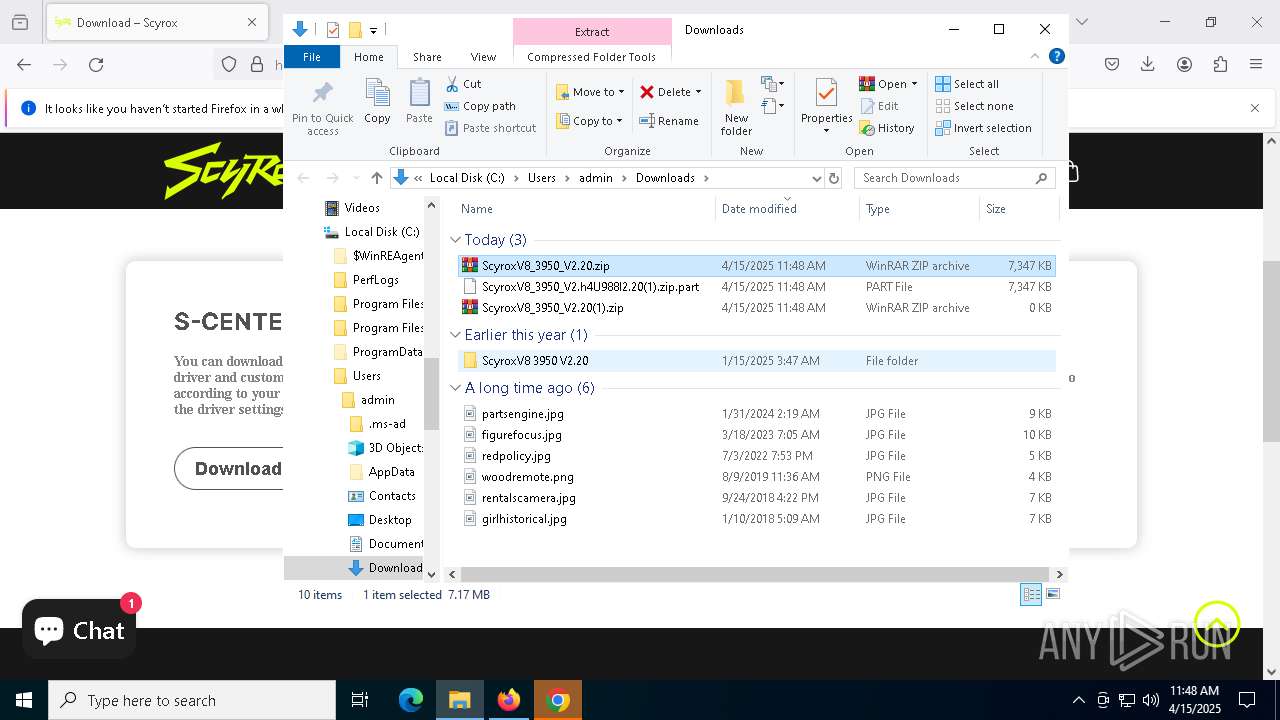Open the Open button dropdown arrow
Screen dimensions: 1280x720
tap(914, 84)
